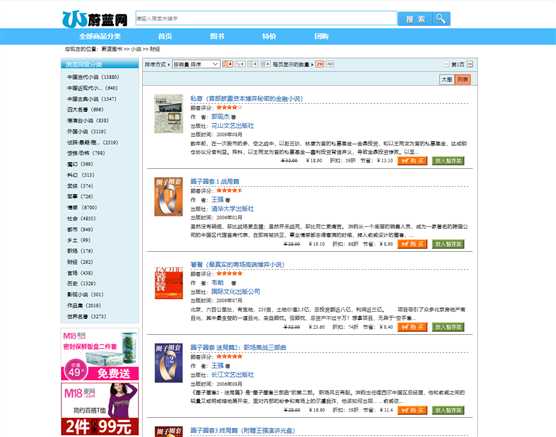Select the 中国古典小说 category
This screenshot has width=556, height=437.
(x=92, y=99)
